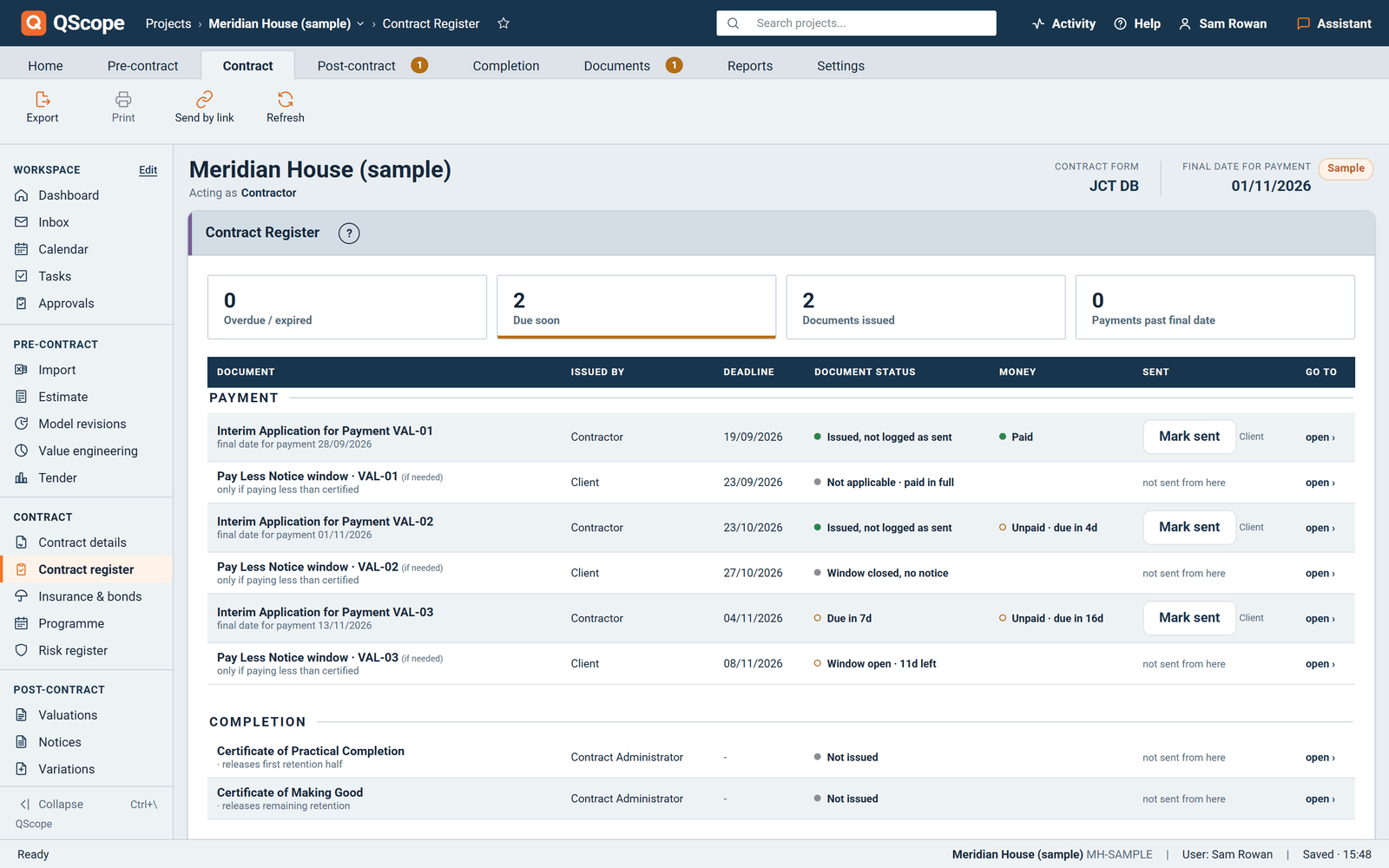The image size is (1389, 868).
Task: Click the QScope logo icon
Action: tap(34, 23)
